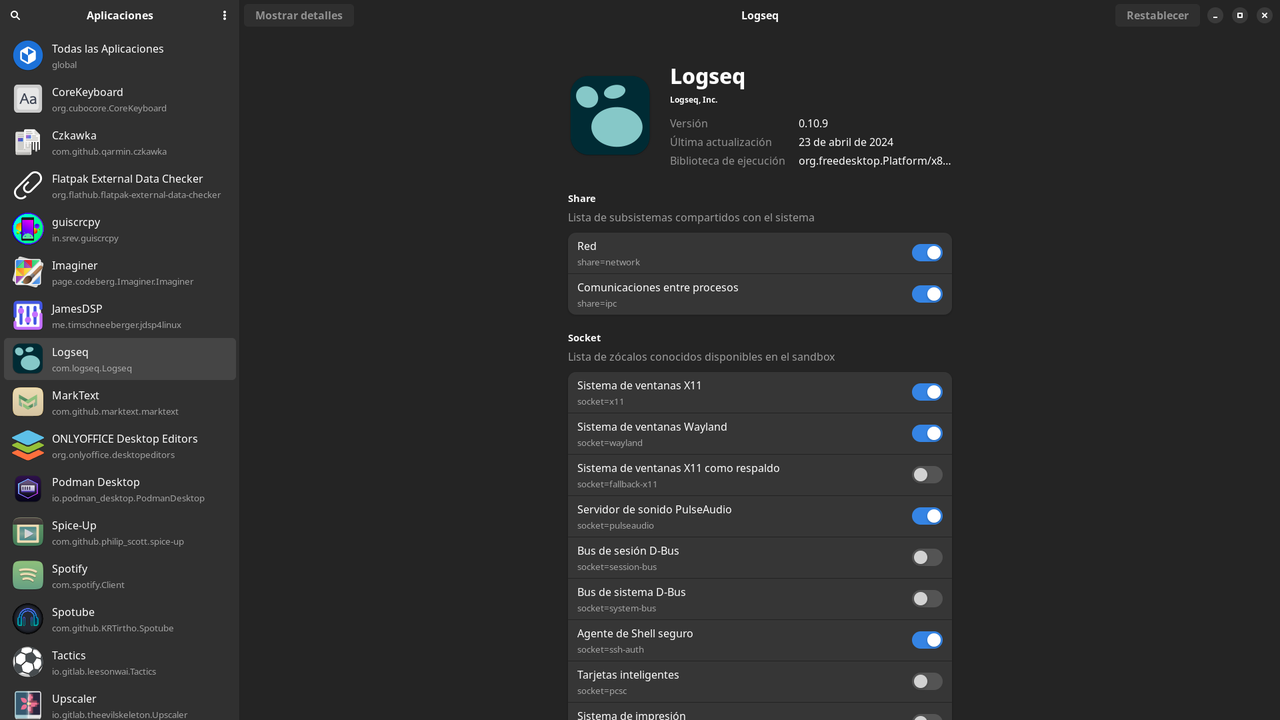
Task: Click the Mostrar detalles button
Action: 298,16
